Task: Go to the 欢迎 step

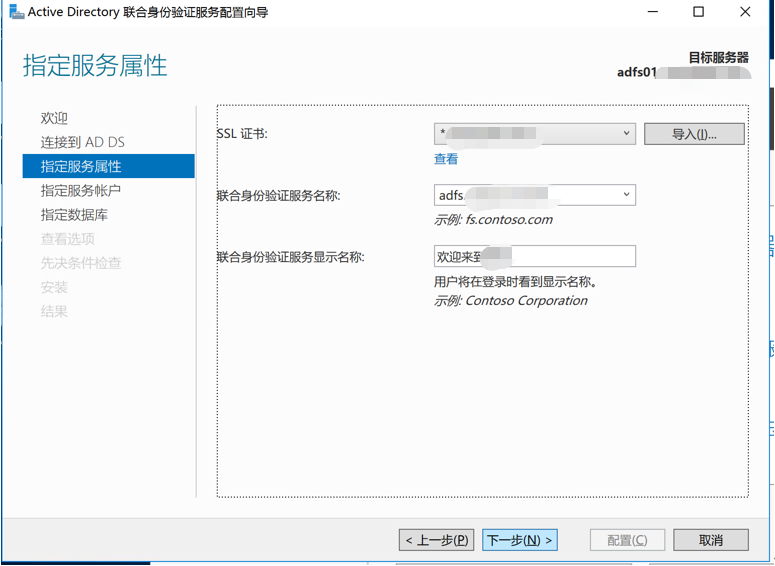Action: (54, 118)
